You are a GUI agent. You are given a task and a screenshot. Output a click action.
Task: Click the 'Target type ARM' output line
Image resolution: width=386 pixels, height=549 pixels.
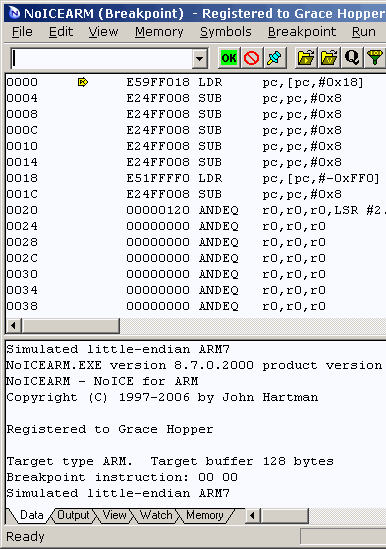(170, 461)
